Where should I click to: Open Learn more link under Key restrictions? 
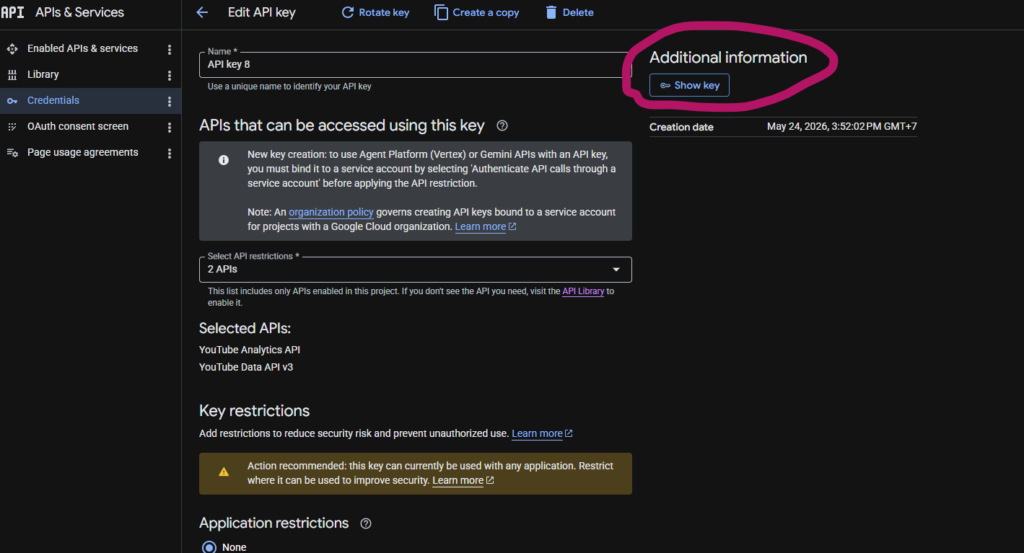(542, 434)
